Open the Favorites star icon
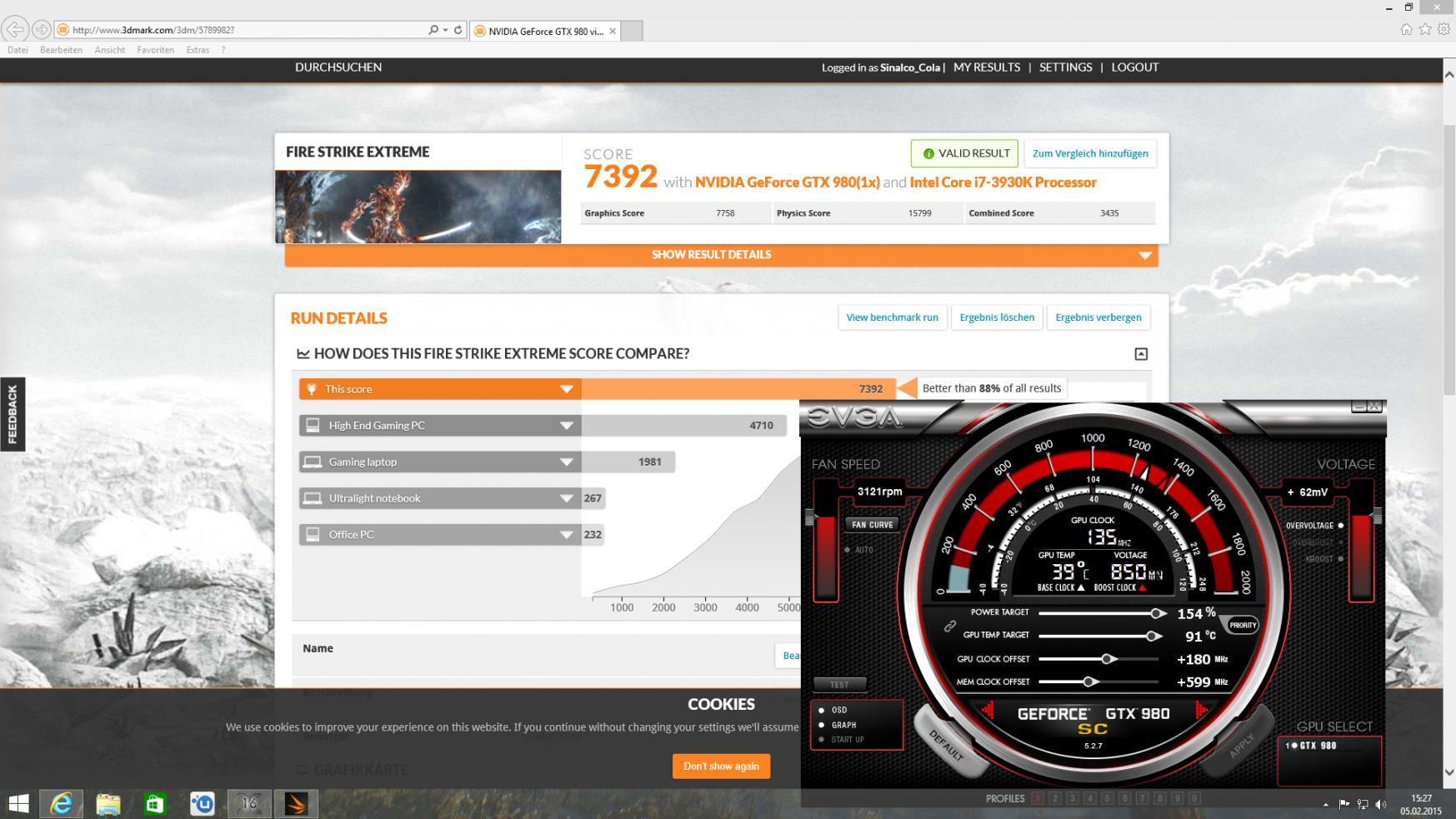 (1425, 29)
